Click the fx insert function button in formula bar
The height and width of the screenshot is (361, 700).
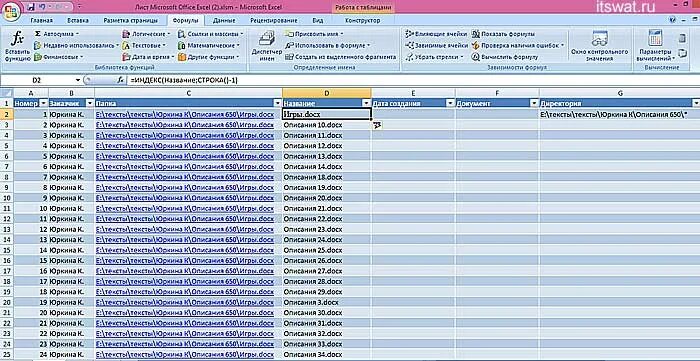pyautogui.click(x=120, y=80)
